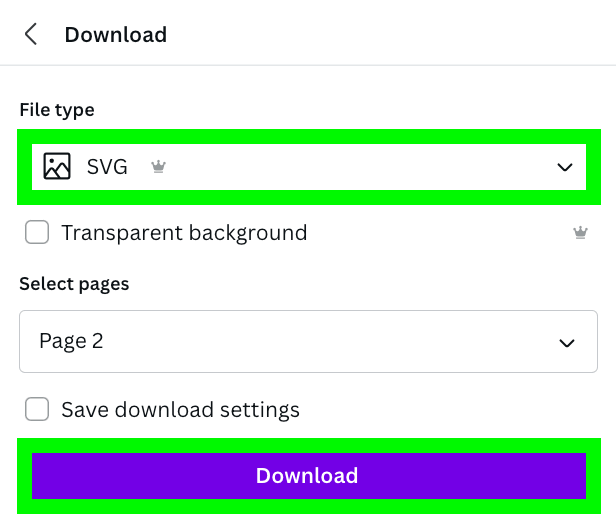The height and width of the screenshot is (526, 616).
Task: Go back using the left arrow icon
Action: (x=31, y=34)
